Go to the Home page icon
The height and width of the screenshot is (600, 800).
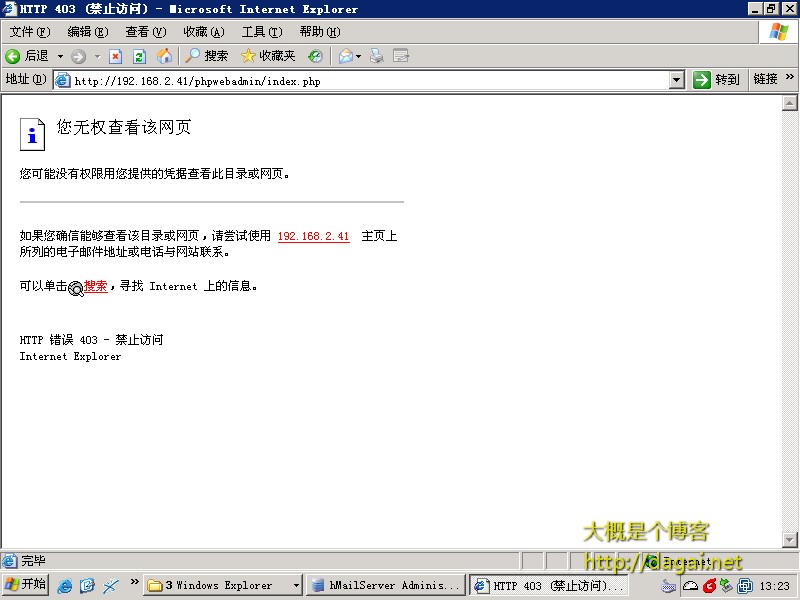coord(164,56)
